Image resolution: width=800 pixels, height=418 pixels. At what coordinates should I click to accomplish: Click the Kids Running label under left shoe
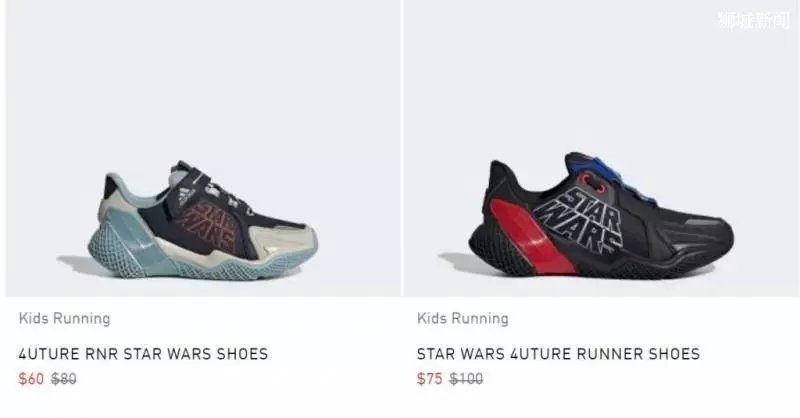coord(64,318)
